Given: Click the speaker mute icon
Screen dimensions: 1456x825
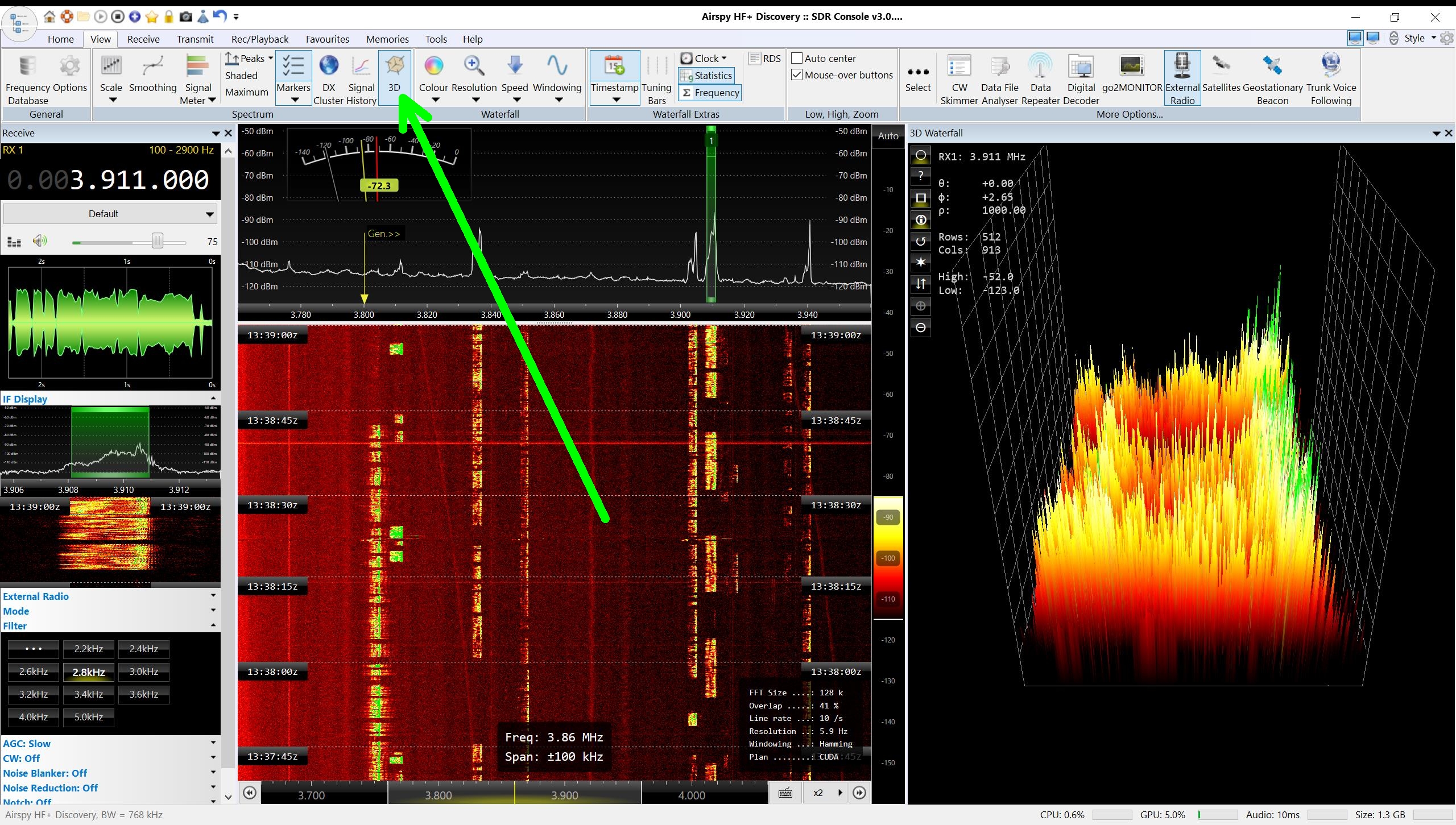Looking at the screenshot, I should point(39,241).
